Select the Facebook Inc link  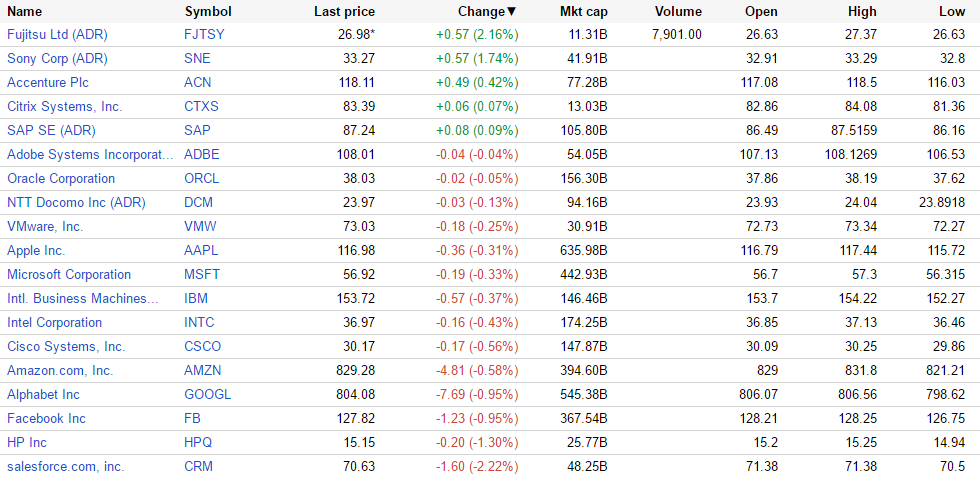(x=46, y=419)
